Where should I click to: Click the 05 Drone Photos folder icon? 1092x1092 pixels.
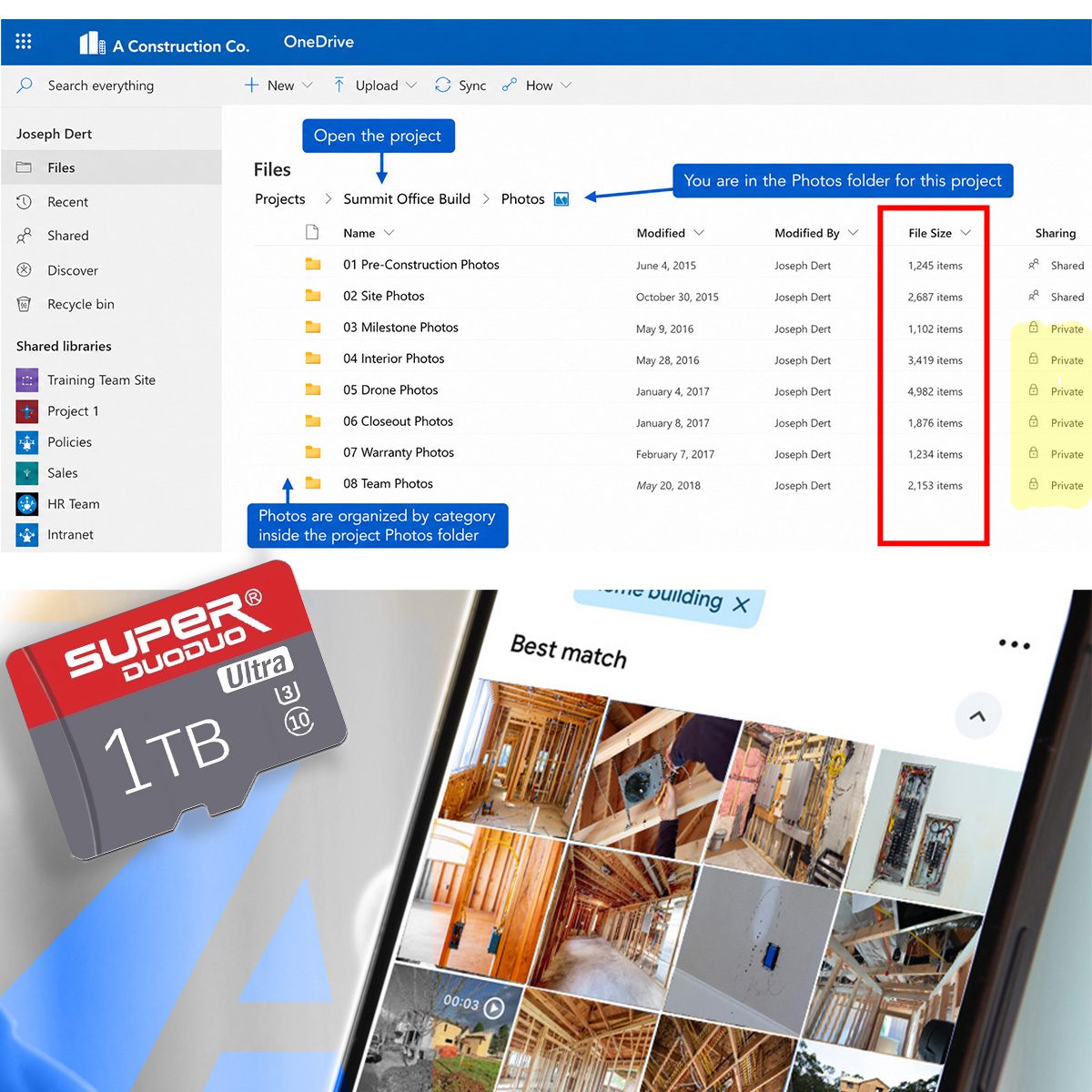(x=313, y=389)
